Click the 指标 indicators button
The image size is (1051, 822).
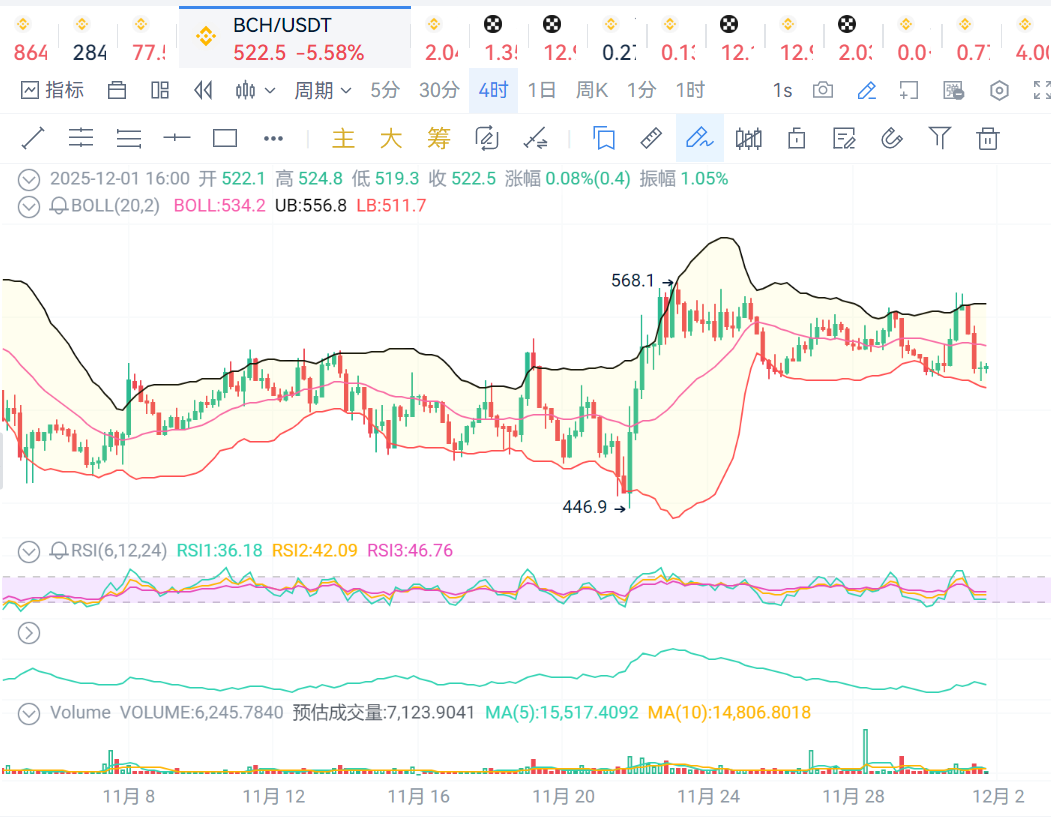(x=53, y=90)
